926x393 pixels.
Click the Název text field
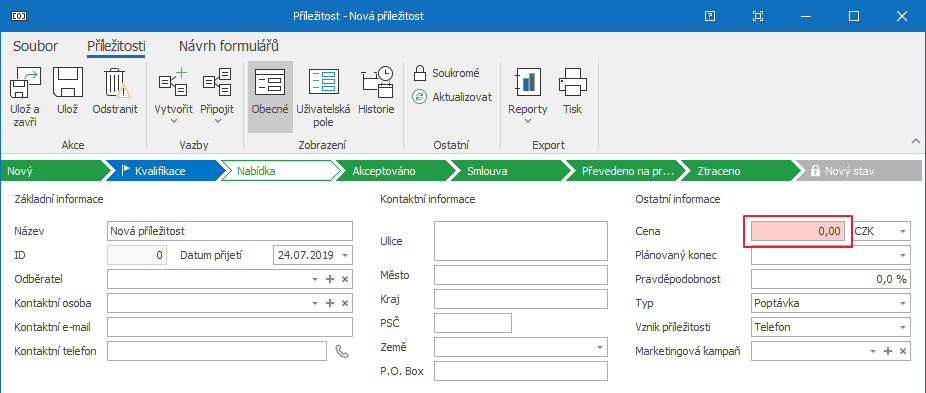pos(230,231)
